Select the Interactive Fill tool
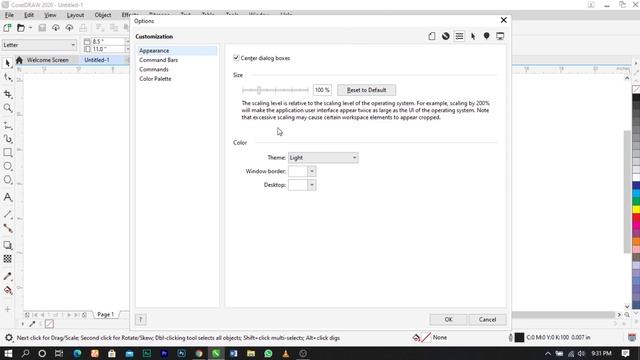 [x=7, y=290]
